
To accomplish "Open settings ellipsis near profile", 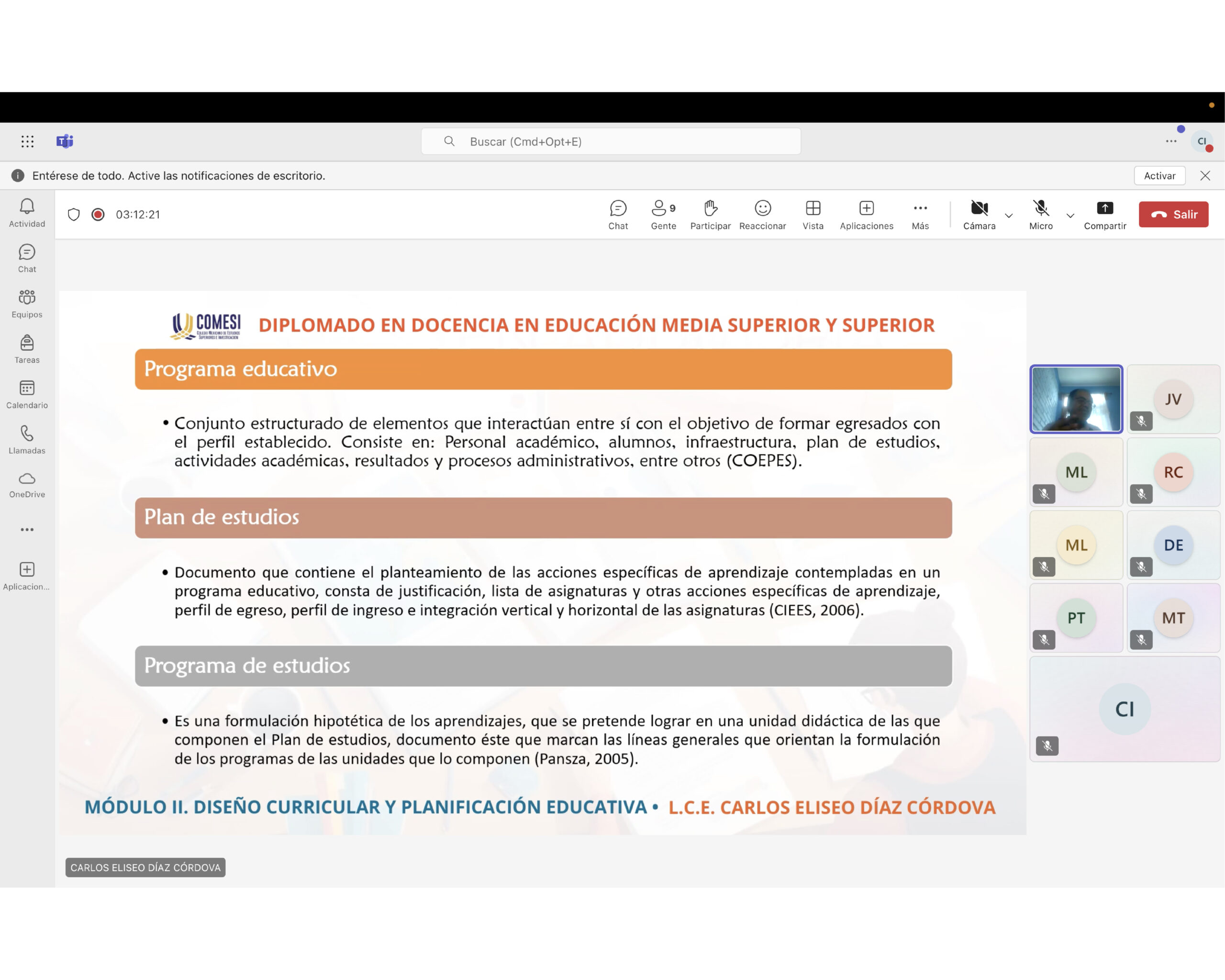I will [1171, 141].
